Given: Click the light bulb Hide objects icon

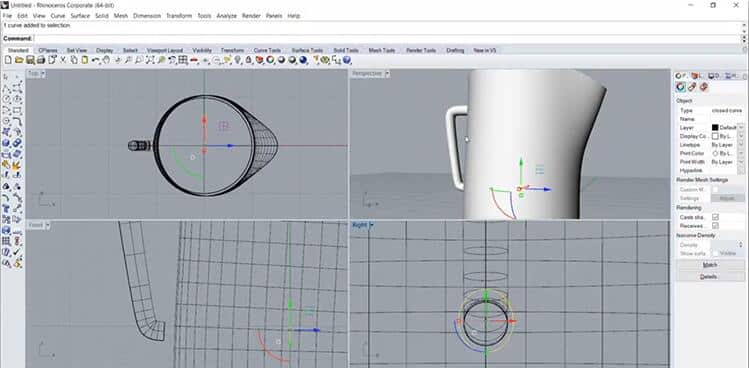Looking at the screenshot, I should point(237,60).
